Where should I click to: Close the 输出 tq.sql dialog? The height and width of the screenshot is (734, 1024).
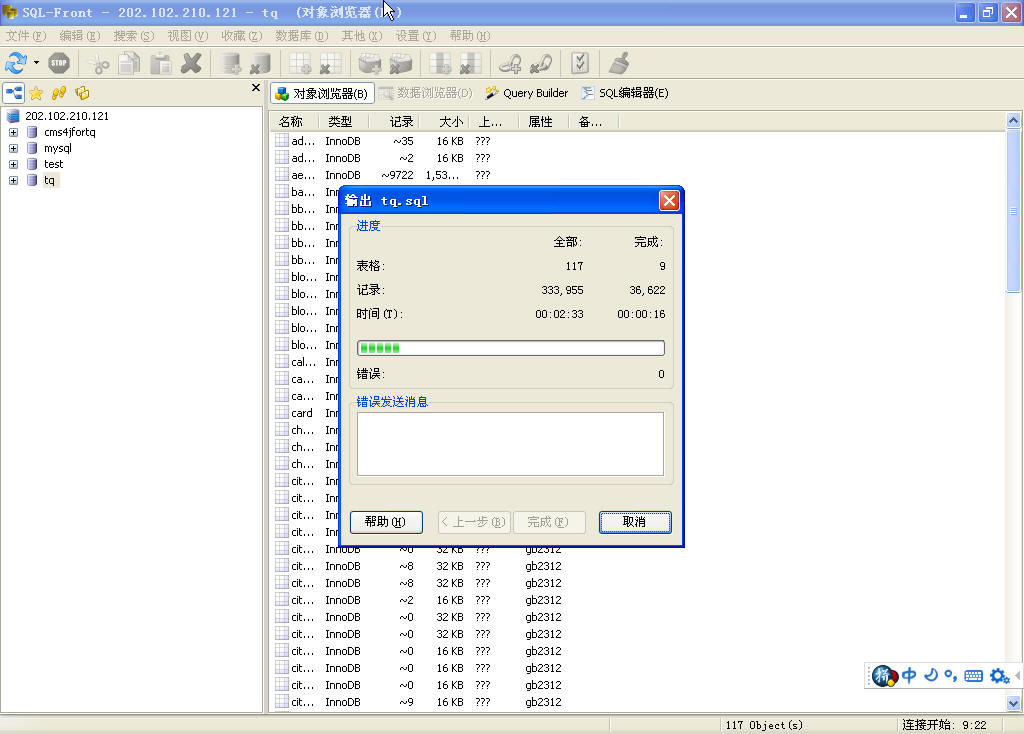(669, 200)
